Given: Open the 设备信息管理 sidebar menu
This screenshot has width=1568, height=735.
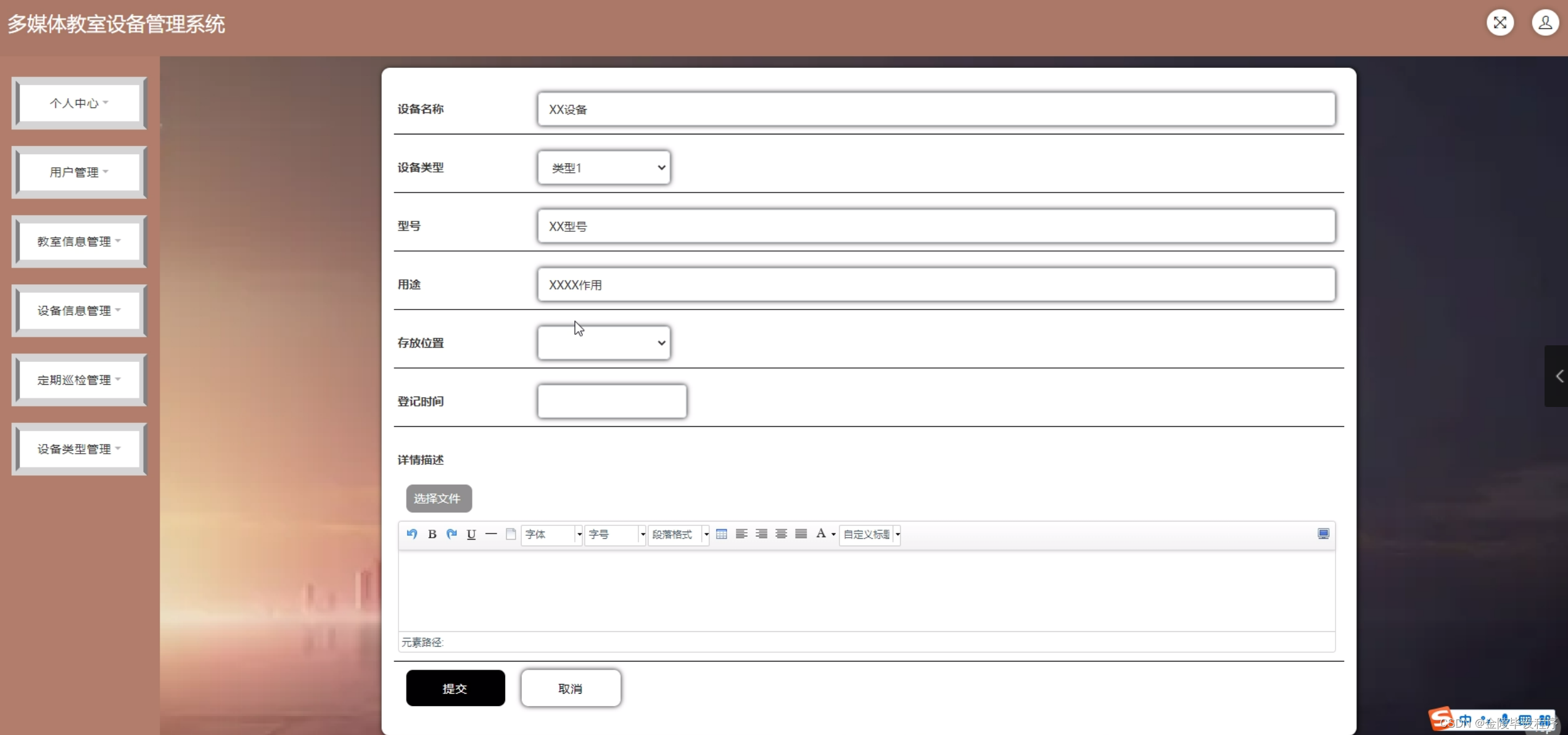Looking at the screenshot, I should coord(79,311).
